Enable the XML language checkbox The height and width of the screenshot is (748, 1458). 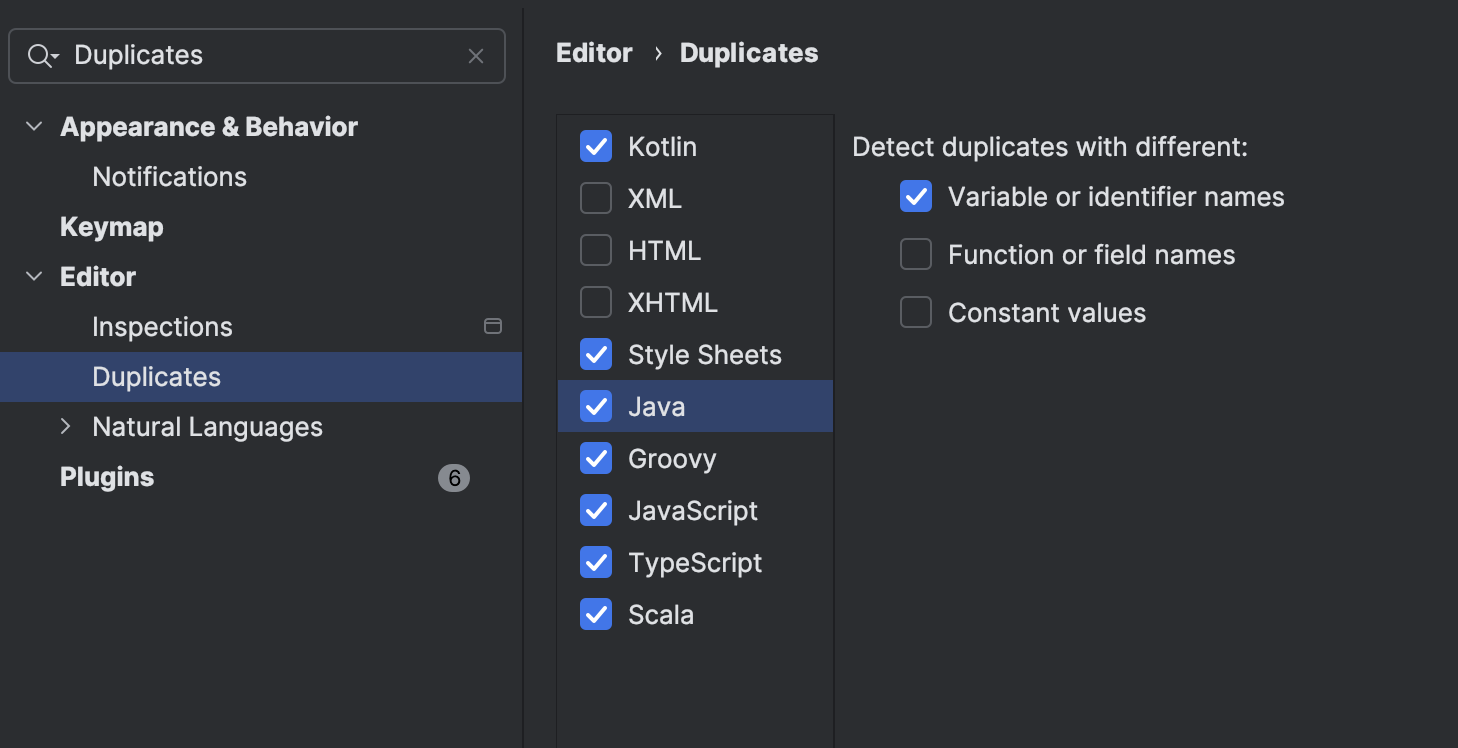coord(595,198)
